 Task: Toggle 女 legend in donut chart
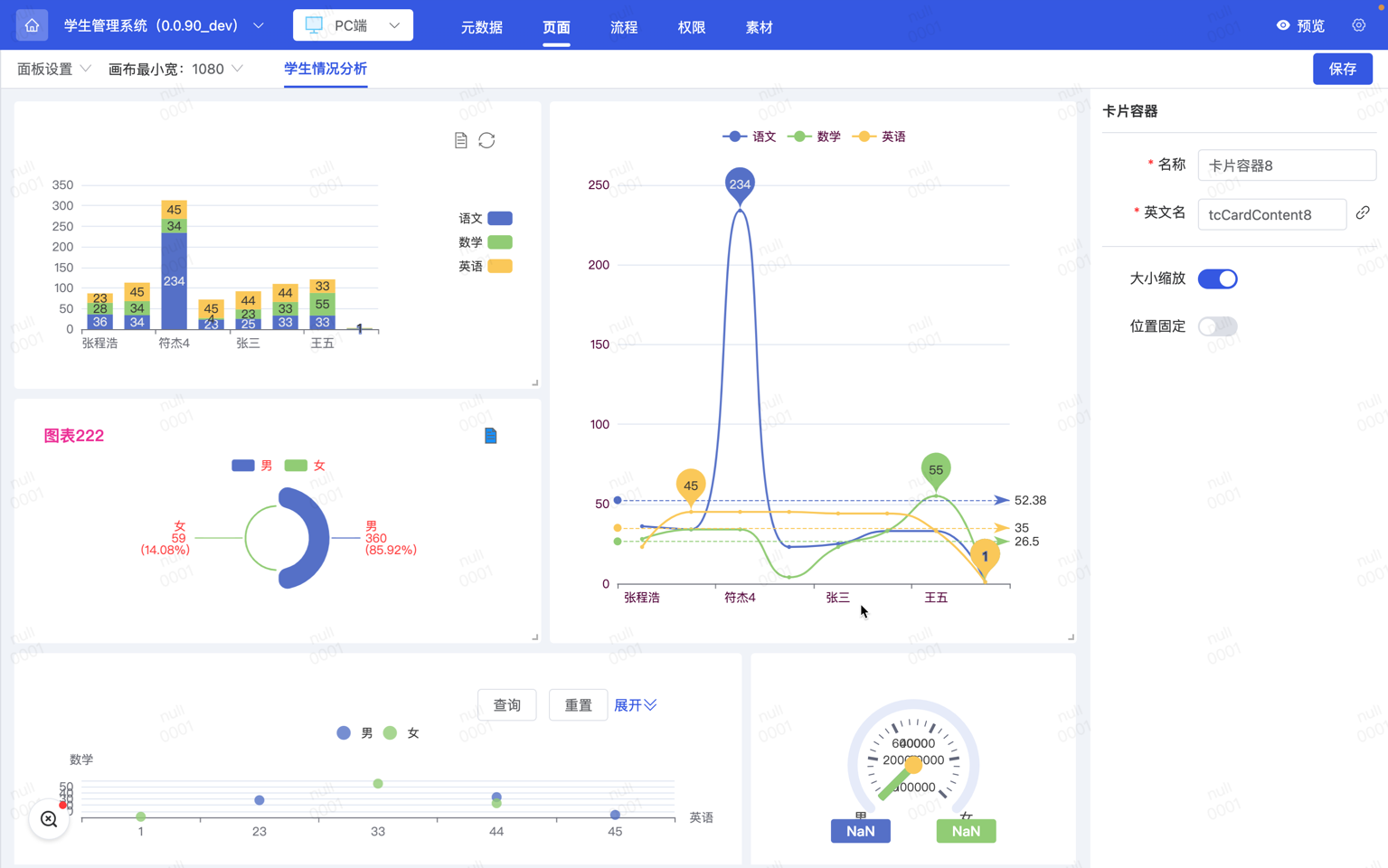(x=305, y=466)
